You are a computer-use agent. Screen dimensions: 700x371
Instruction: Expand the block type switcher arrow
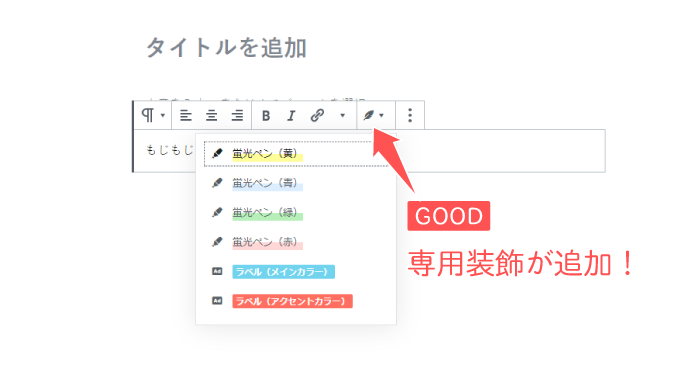163,115
